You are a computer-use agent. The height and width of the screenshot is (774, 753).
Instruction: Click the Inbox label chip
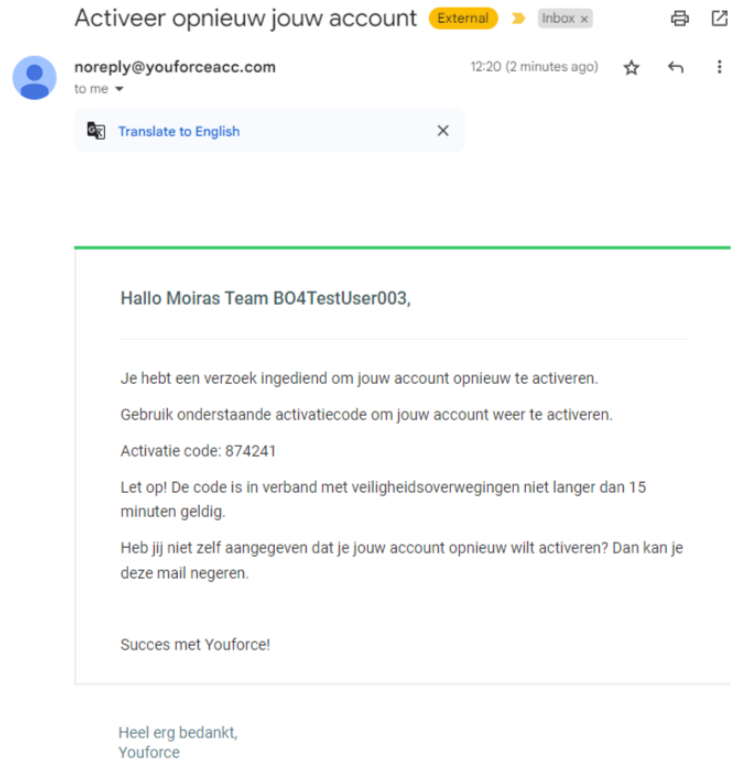pos(558,18)
